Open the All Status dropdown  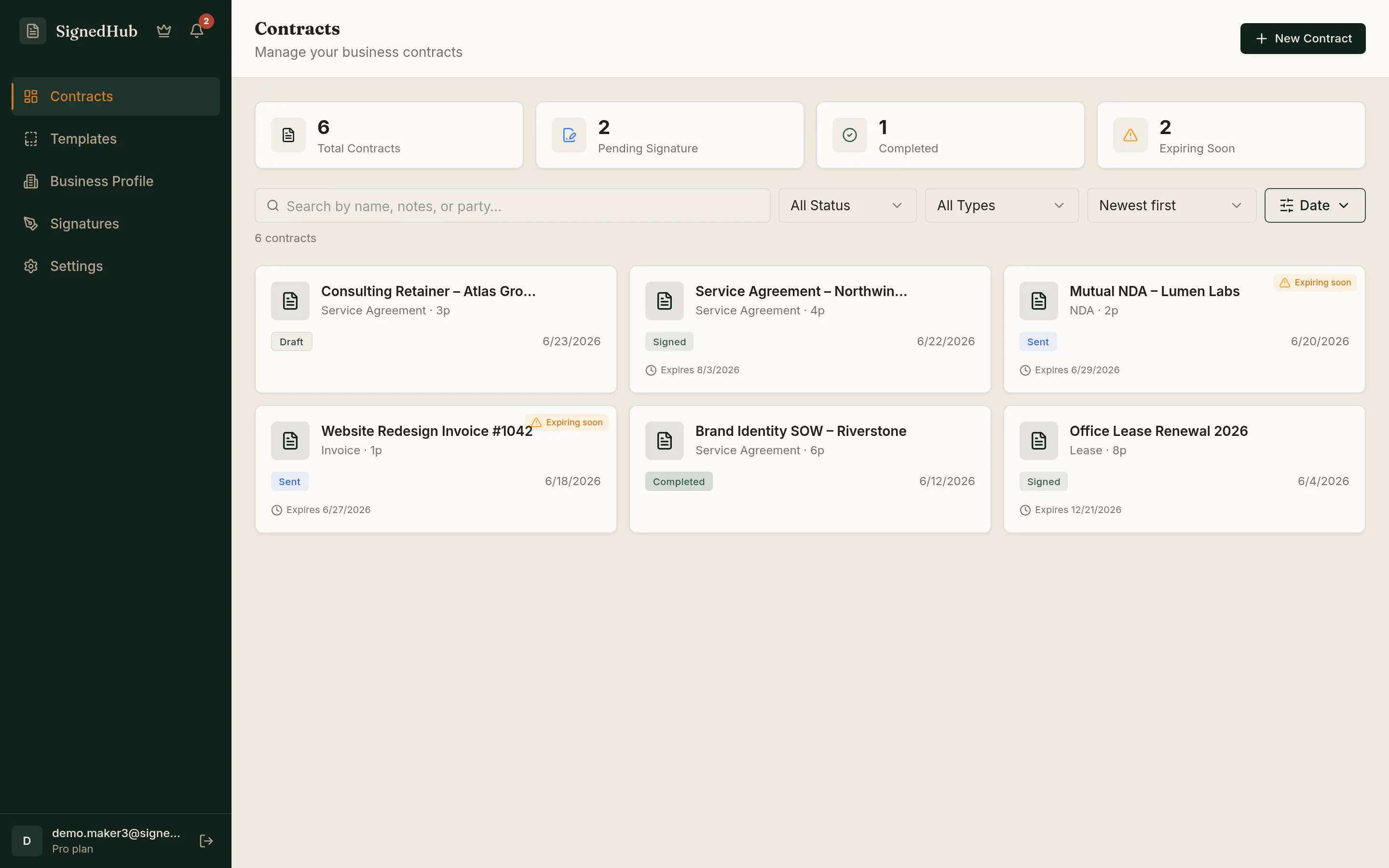pos(848,205)
